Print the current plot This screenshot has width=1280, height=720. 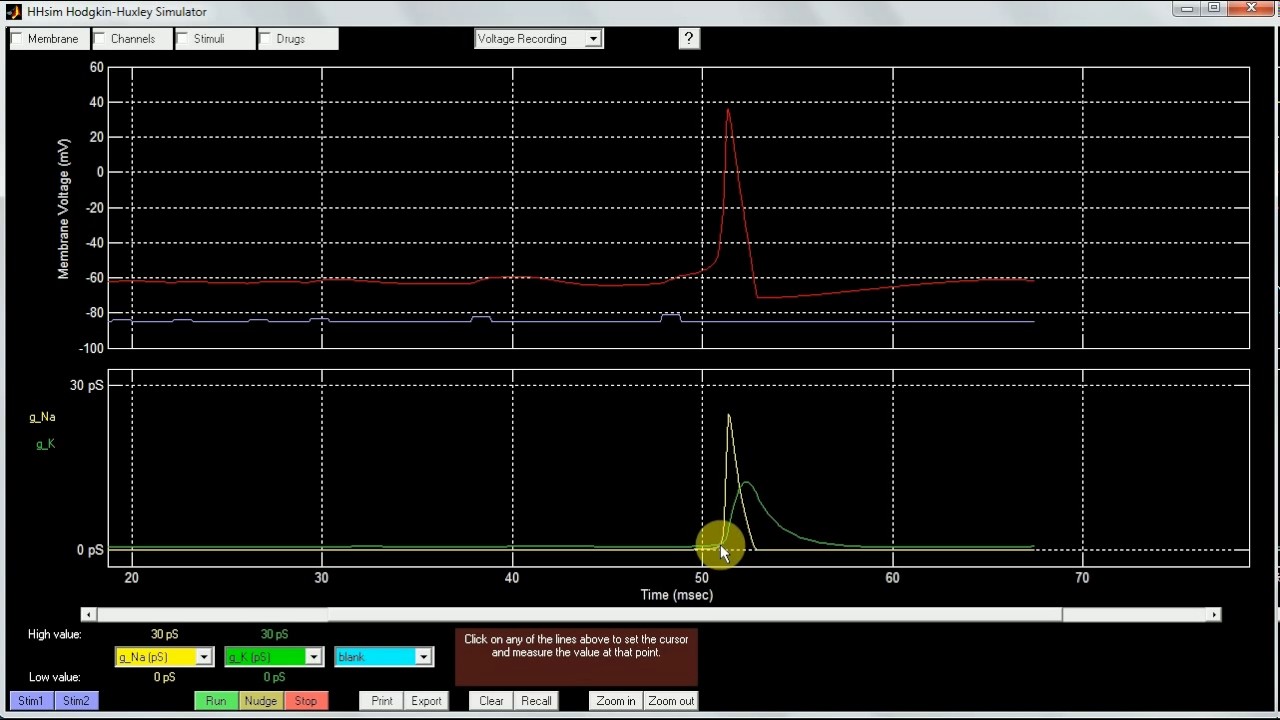pos(382,701)
